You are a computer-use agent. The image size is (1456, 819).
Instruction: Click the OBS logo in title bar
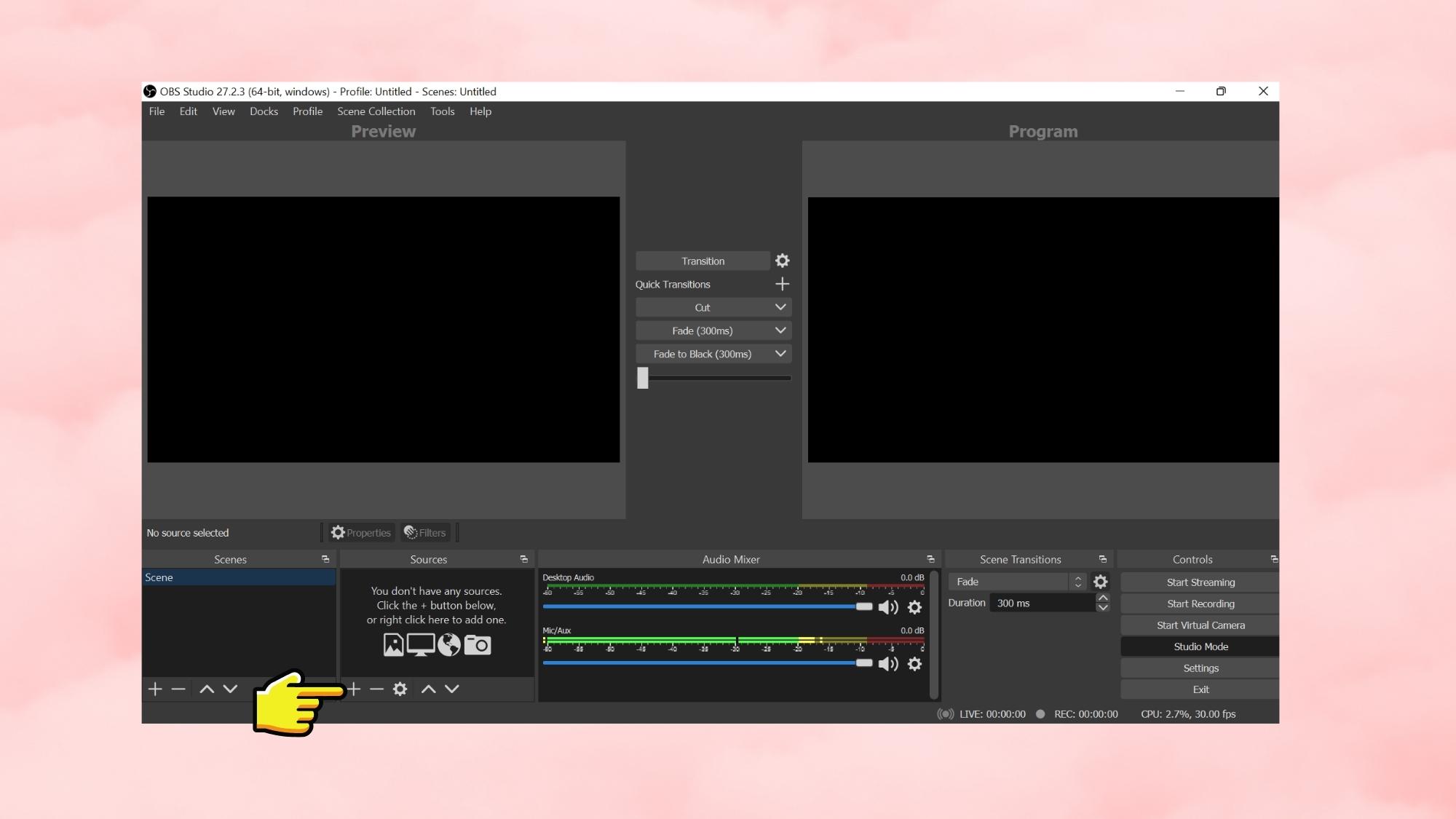point(150,91)
